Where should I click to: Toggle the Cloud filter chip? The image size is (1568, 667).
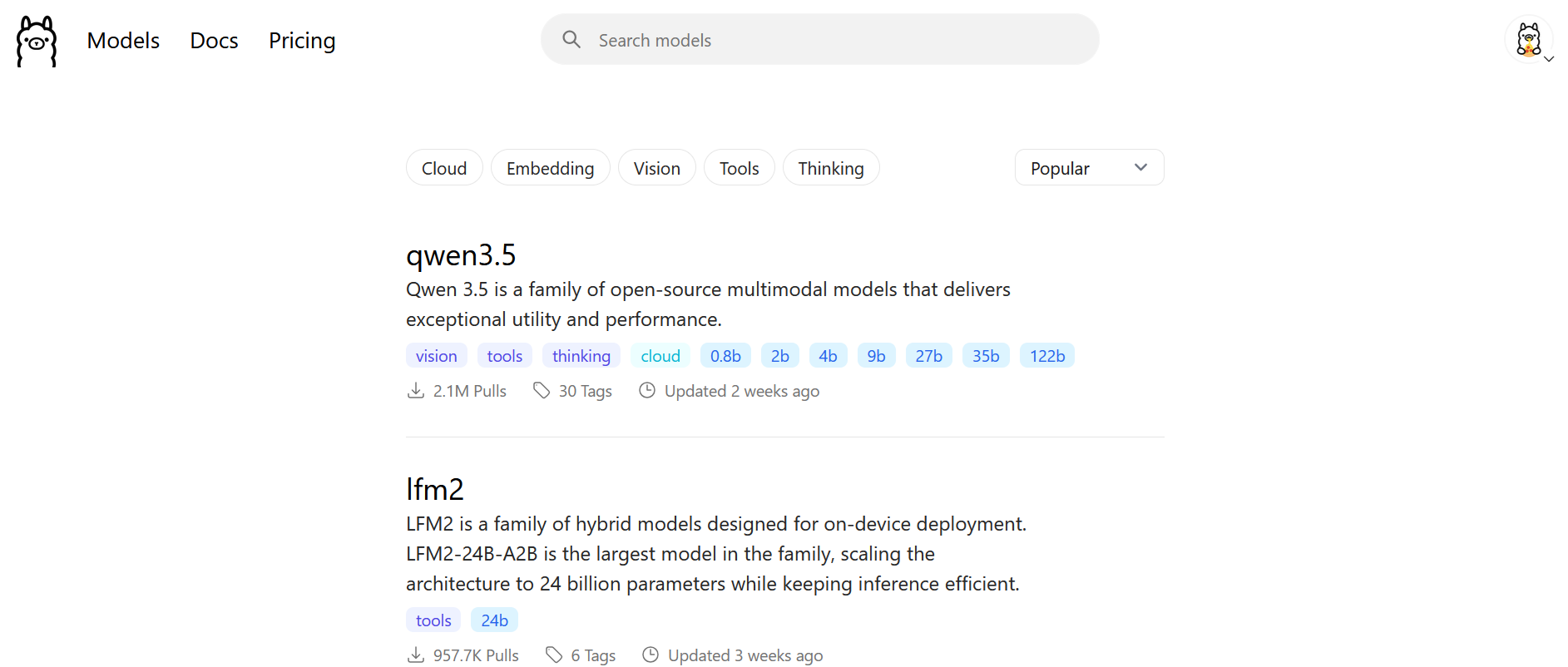coord(444,168)
